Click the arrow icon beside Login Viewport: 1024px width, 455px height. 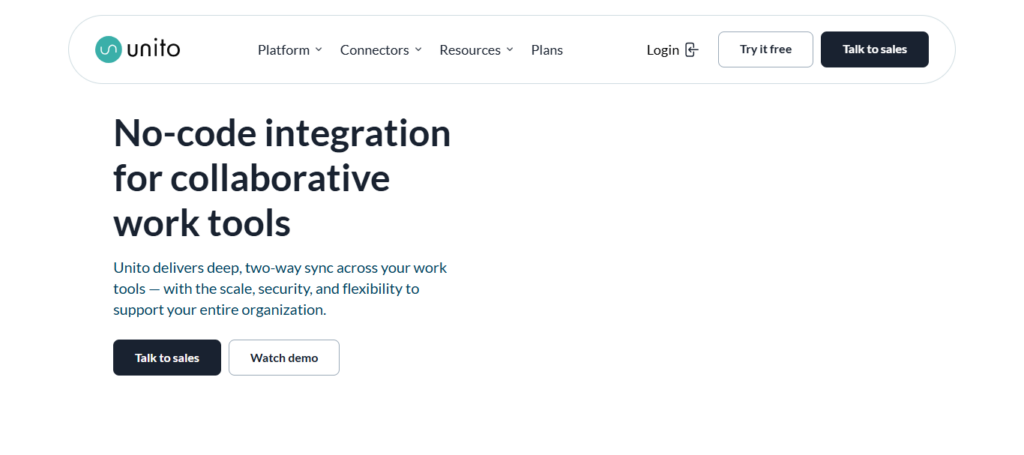(x=691, y=50)
